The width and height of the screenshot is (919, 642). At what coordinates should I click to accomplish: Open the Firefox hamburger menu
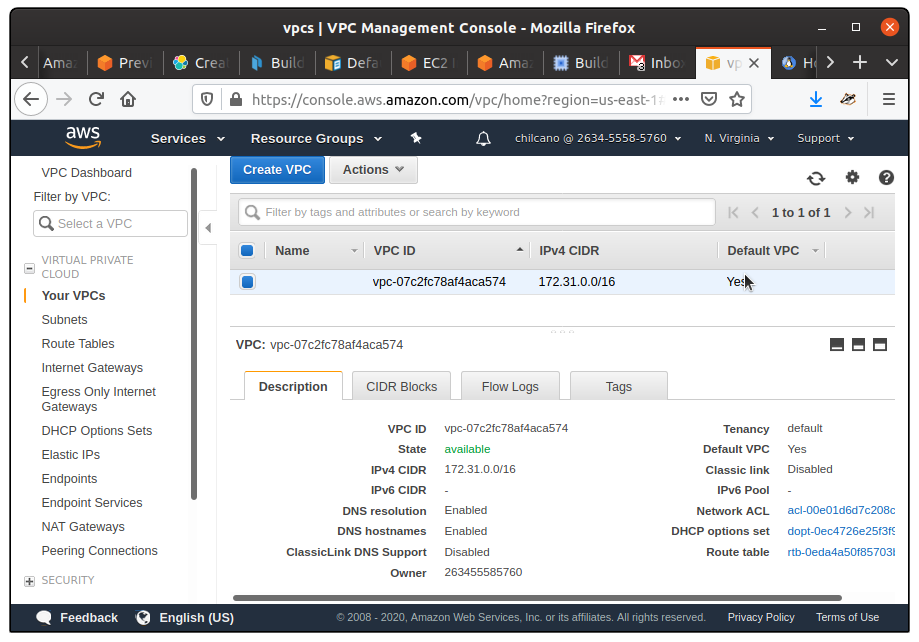coord(889,99)
